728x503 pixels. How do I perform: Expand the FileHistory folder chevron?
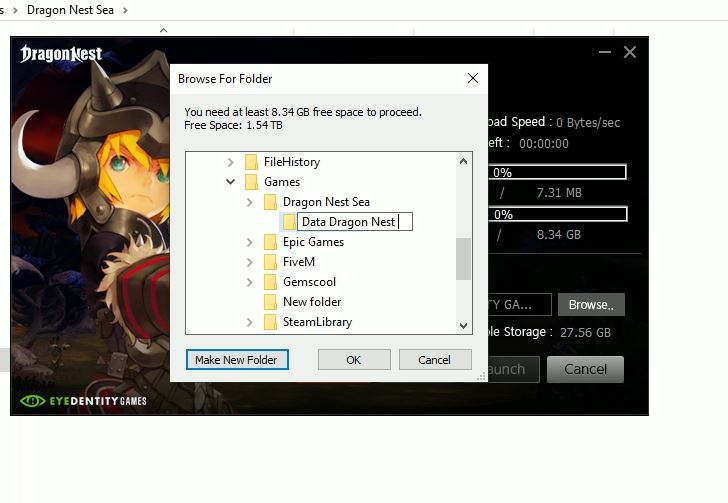tap(230, 162)
